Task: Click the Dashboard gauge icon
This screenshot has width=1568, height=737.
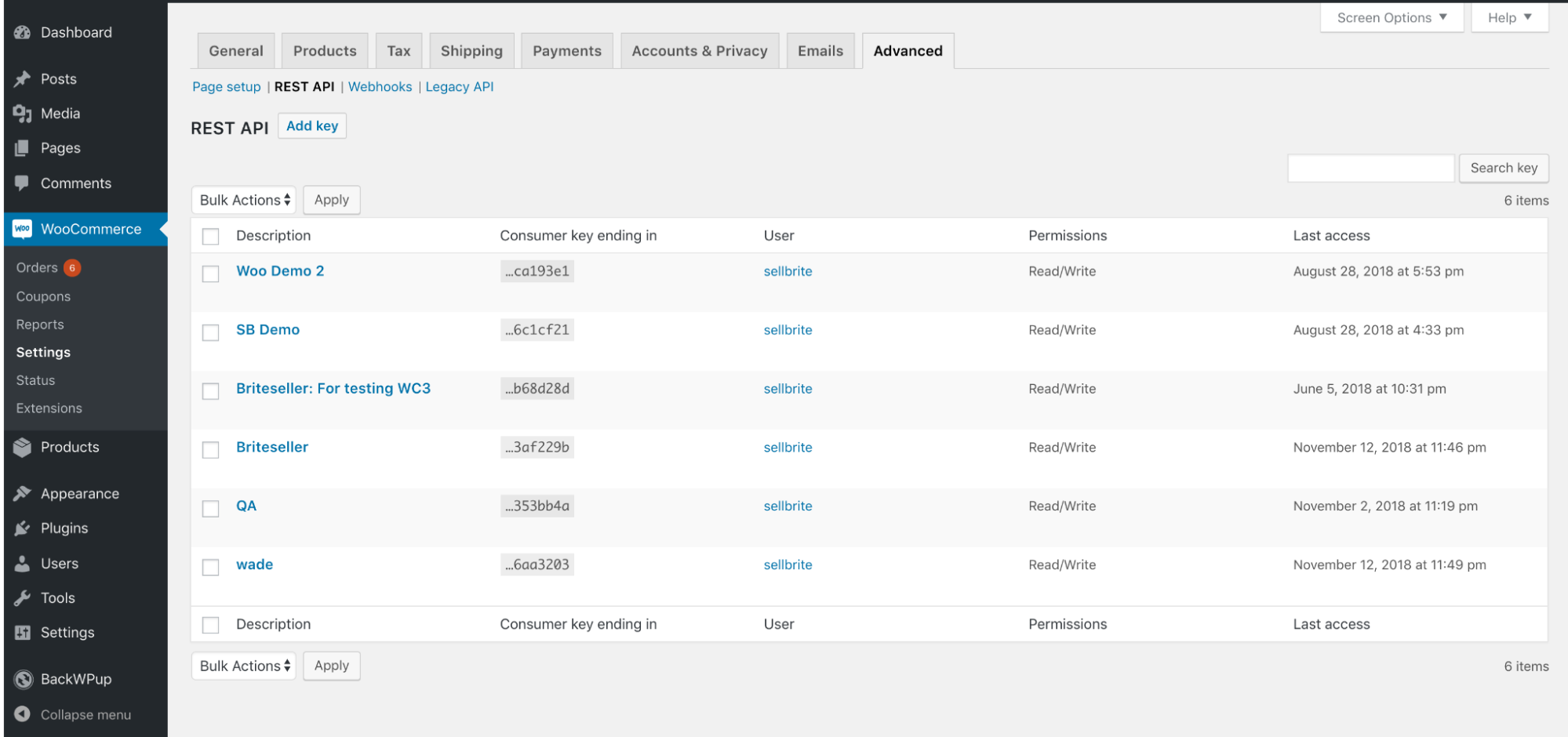Action: (23, 32)
